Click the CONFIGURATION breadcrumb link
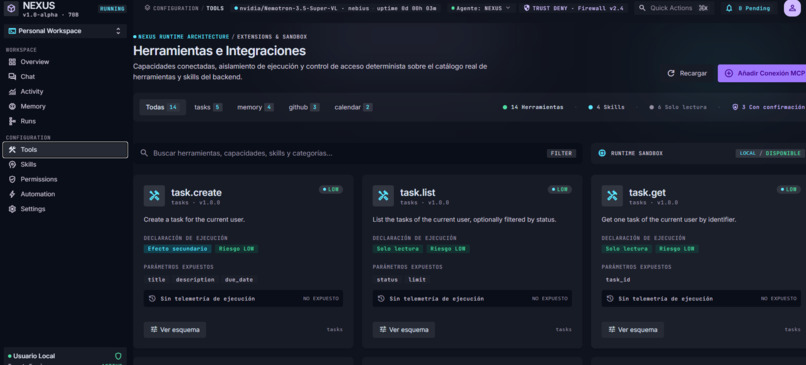Screen dimensions: 806x365 [175, 8]
